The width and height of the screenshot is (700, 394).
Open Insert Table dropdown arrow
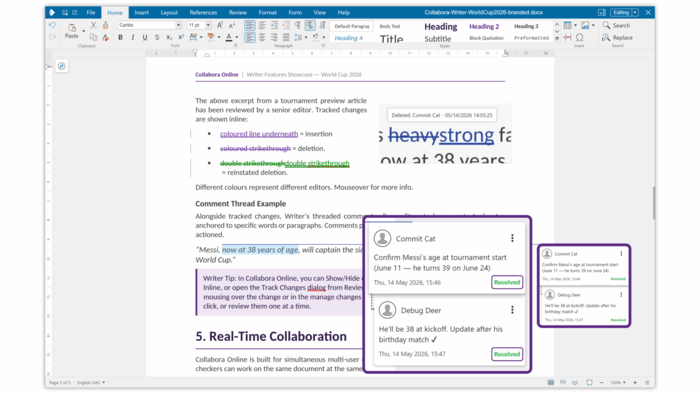[x=575, y=25]
